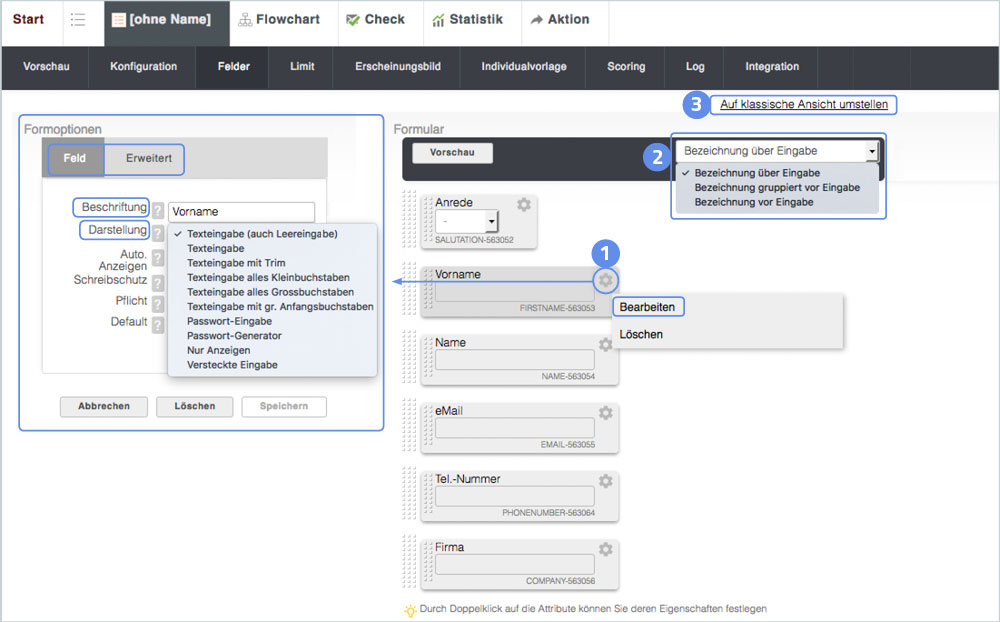Image resolution: width=1000 pixels, height=622 pixels.
Task: Click the list icon next to Start
Action: point(78,20)
